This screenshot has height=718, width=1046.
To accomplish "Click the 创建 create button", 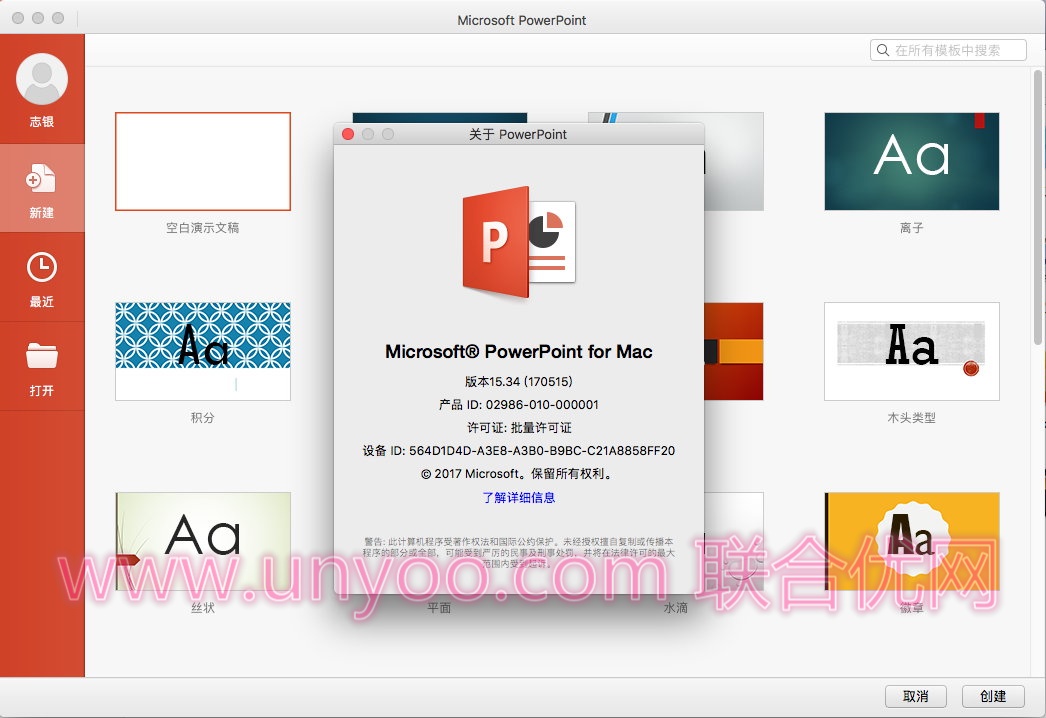I will (x=993, y=696).
